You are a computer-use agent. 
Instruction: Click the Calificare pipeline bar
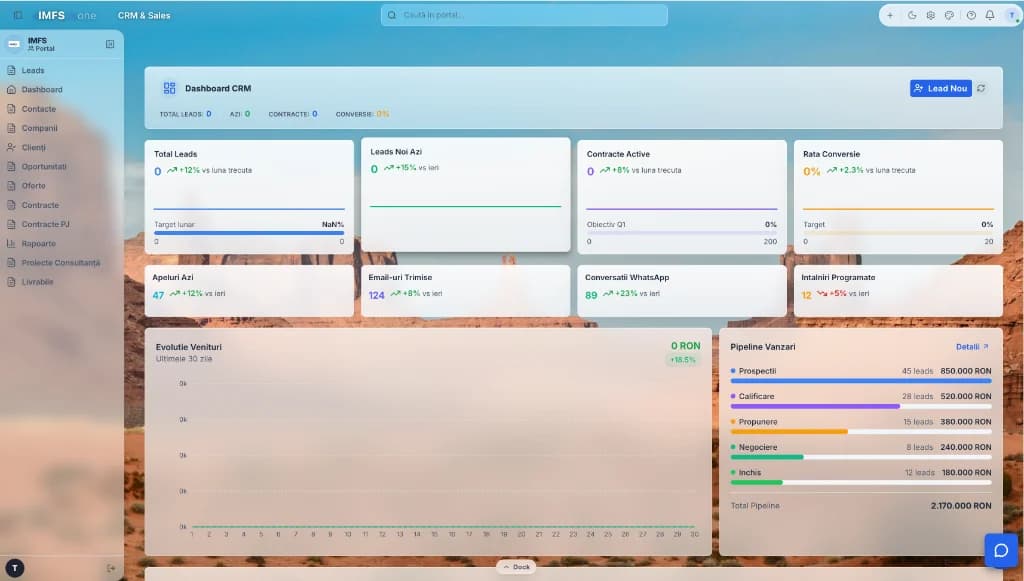point(861,406)
